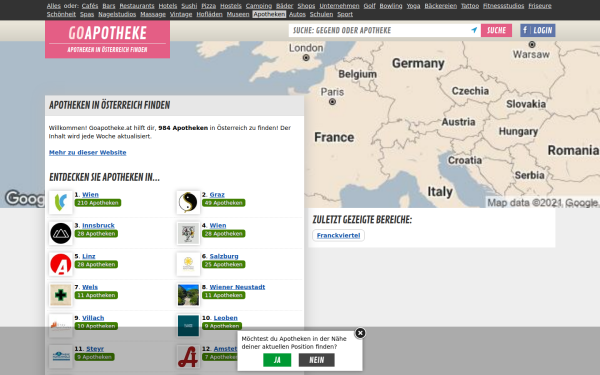600x375 pixels.
Task: Click the 210 Apotheken green badge
Action: point(98,203)
